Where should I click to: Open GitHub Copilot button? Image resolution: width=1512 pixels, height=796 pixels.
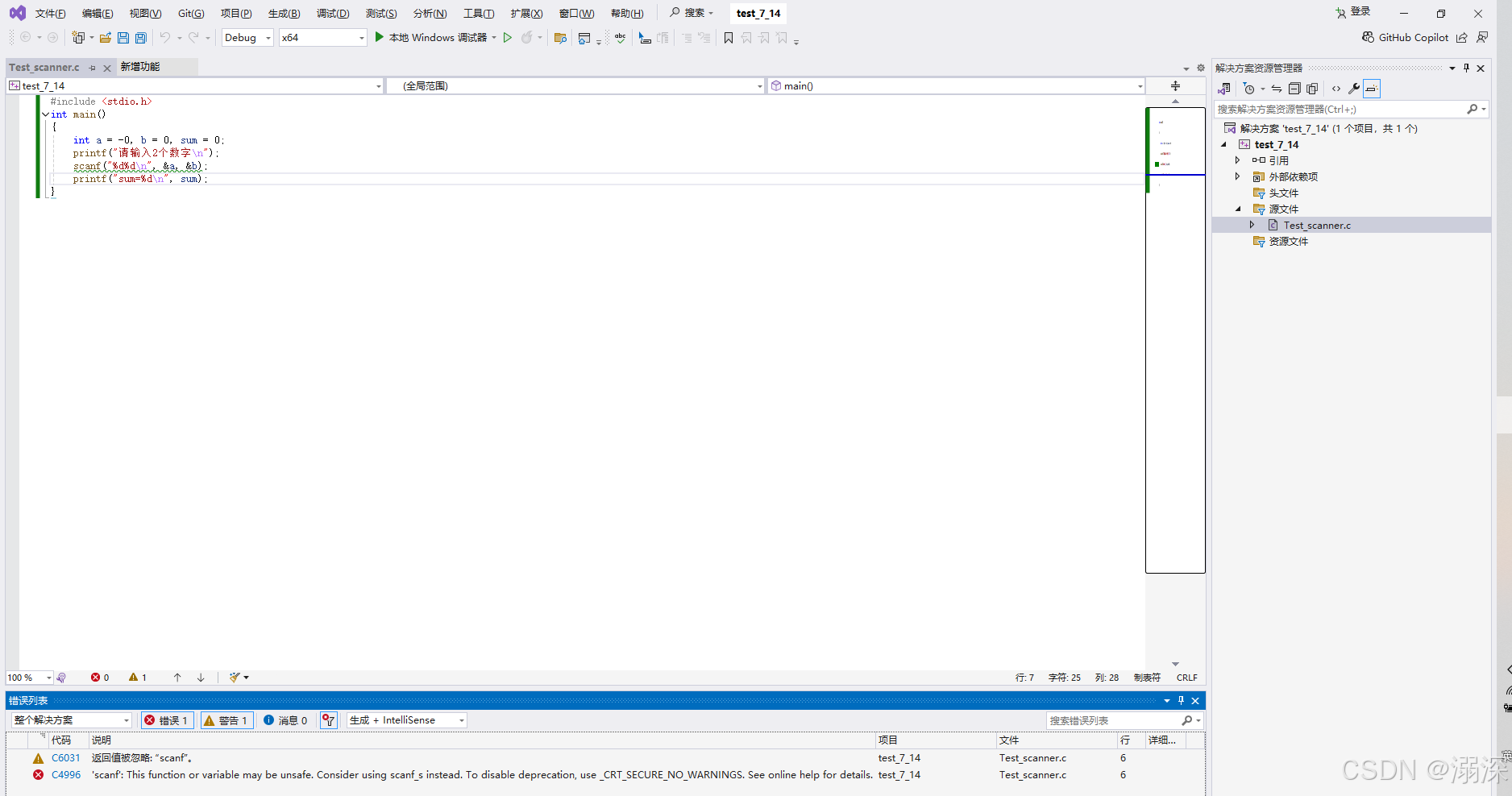(x=1405, y=38)
